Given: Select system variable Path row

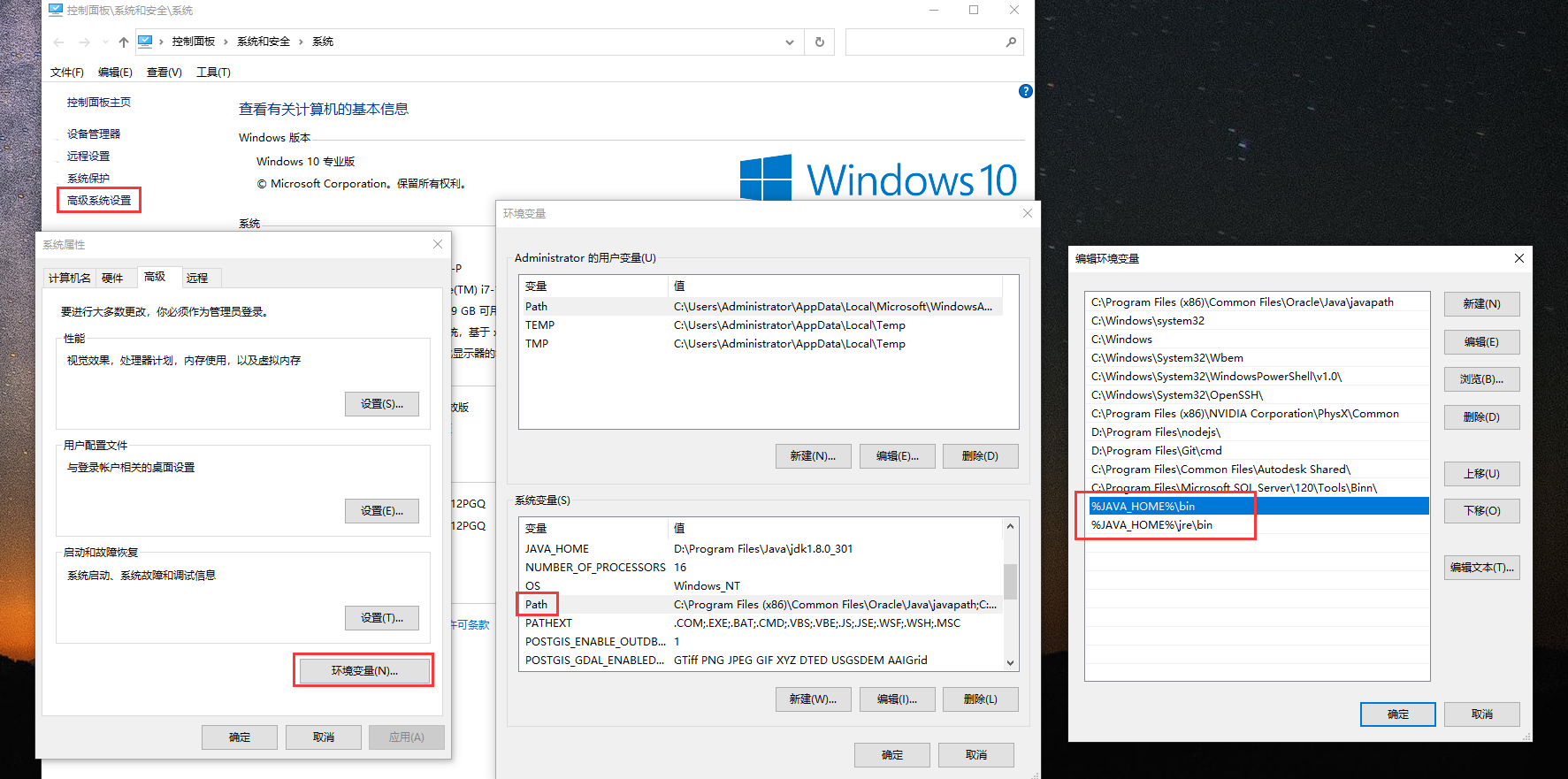Looking at the screenshot, I should pos(761,605).
